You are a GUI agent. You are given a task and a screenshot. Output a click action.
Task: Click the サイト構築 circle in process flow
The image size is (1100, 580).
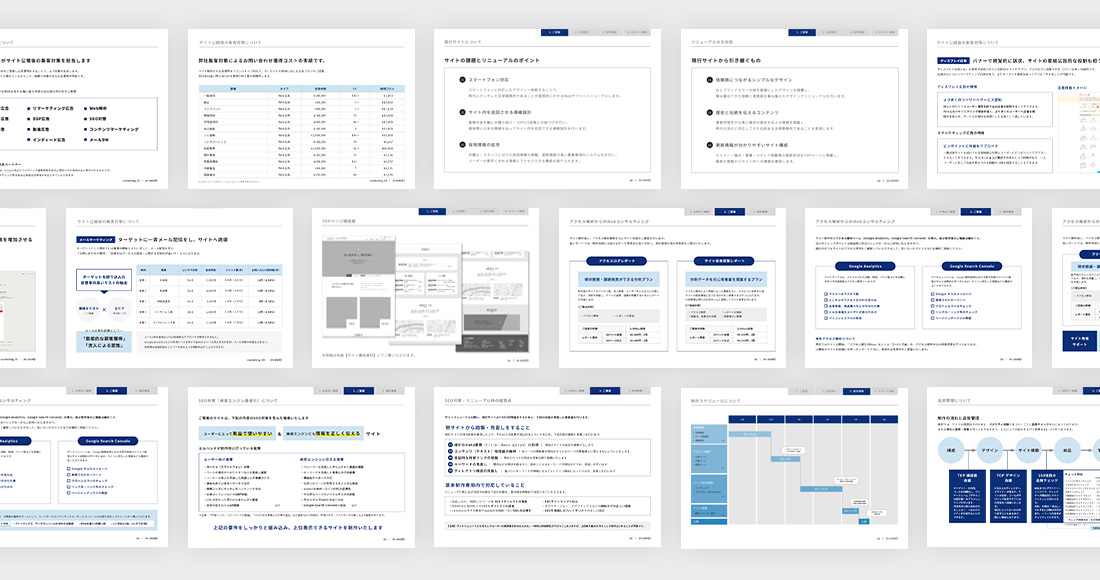(1028, 450)
